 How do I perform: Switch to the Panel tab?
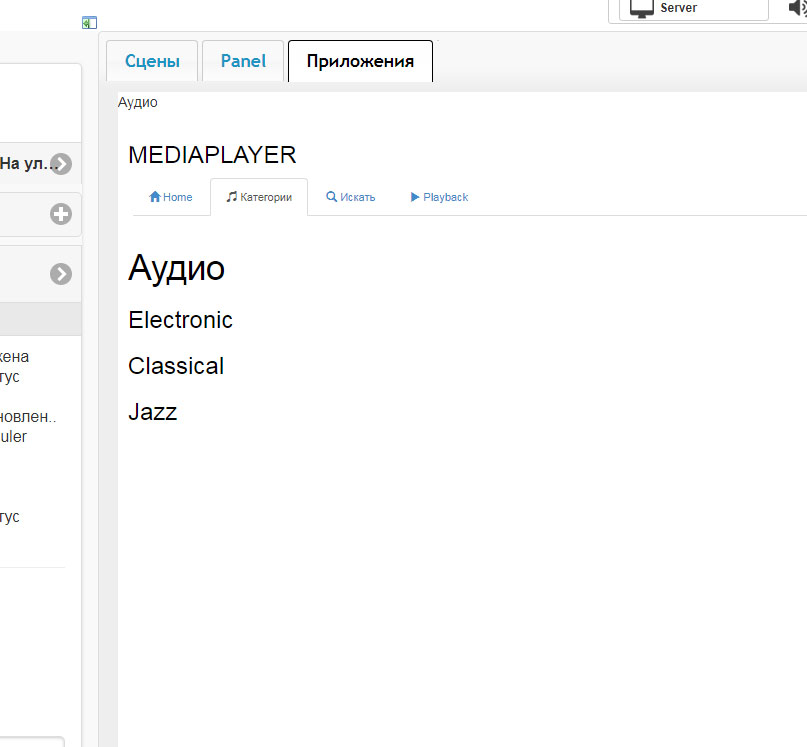click(243, 61)
